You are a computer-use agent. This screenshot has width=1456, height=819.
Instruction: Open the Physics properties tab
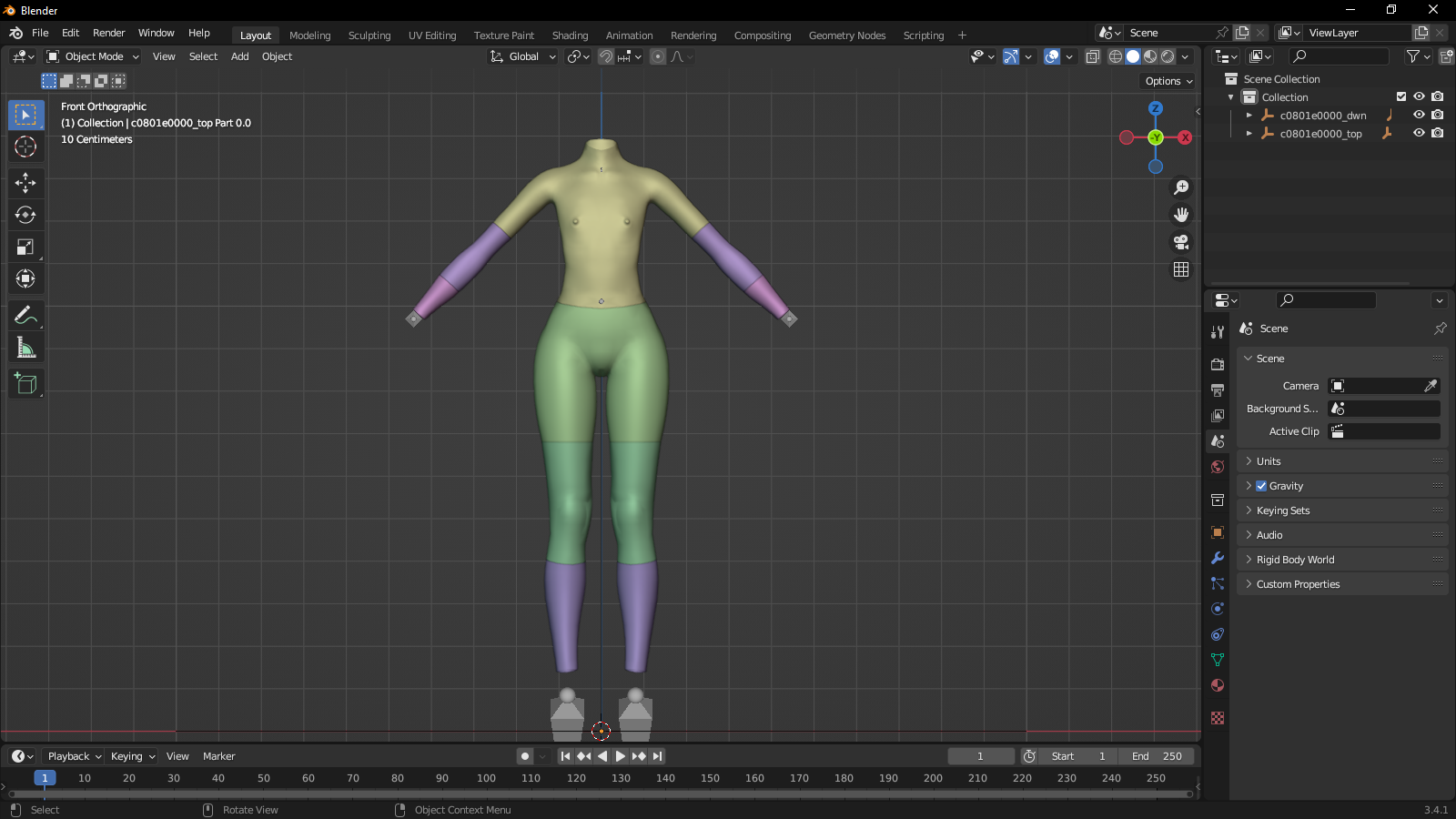click(x=1218, y=609)
